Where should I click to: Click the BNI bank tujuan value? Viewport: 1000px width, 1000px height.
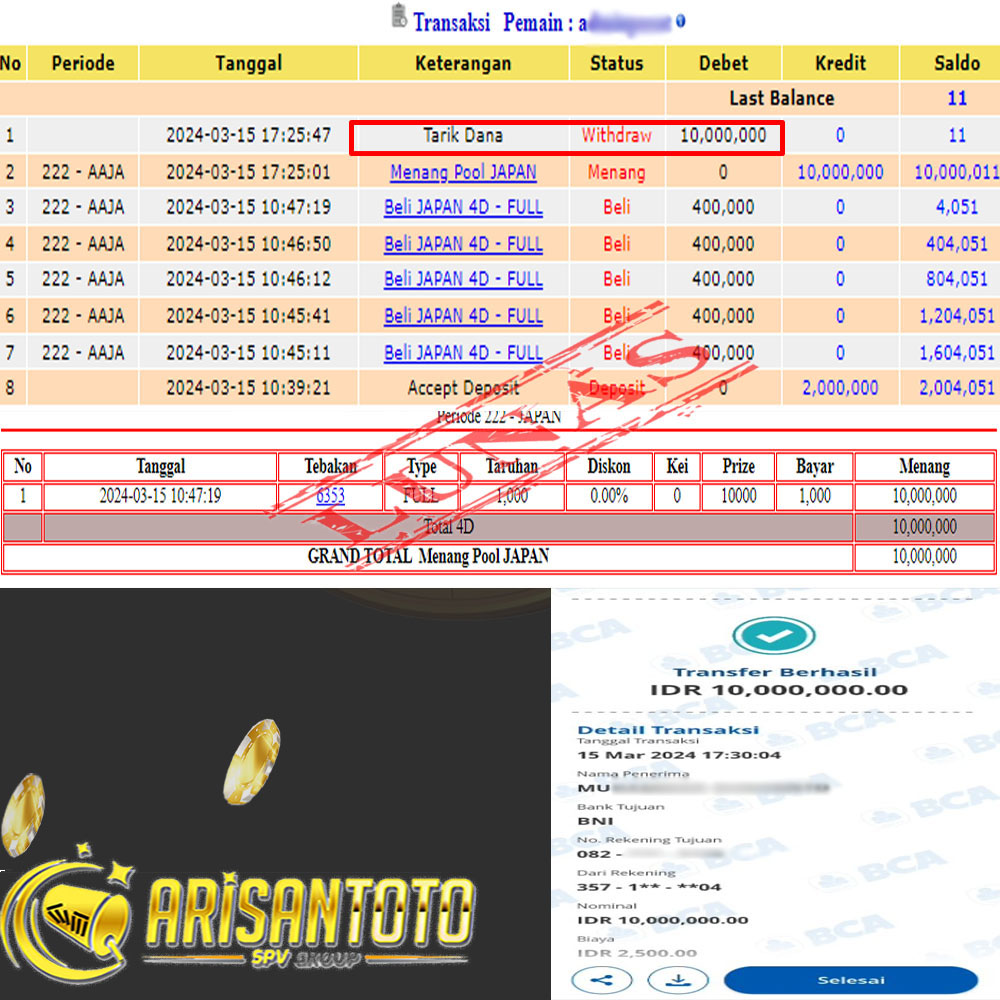[x=595, y=821]
